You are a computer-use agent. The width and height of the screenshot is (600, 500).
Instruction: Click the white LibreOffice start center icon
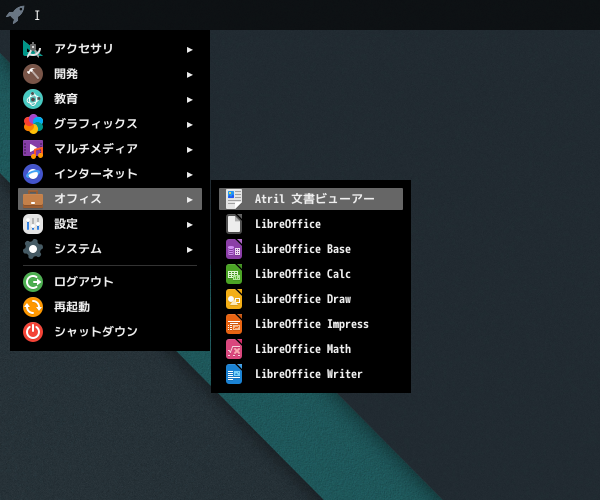click(x=234, y=224)
